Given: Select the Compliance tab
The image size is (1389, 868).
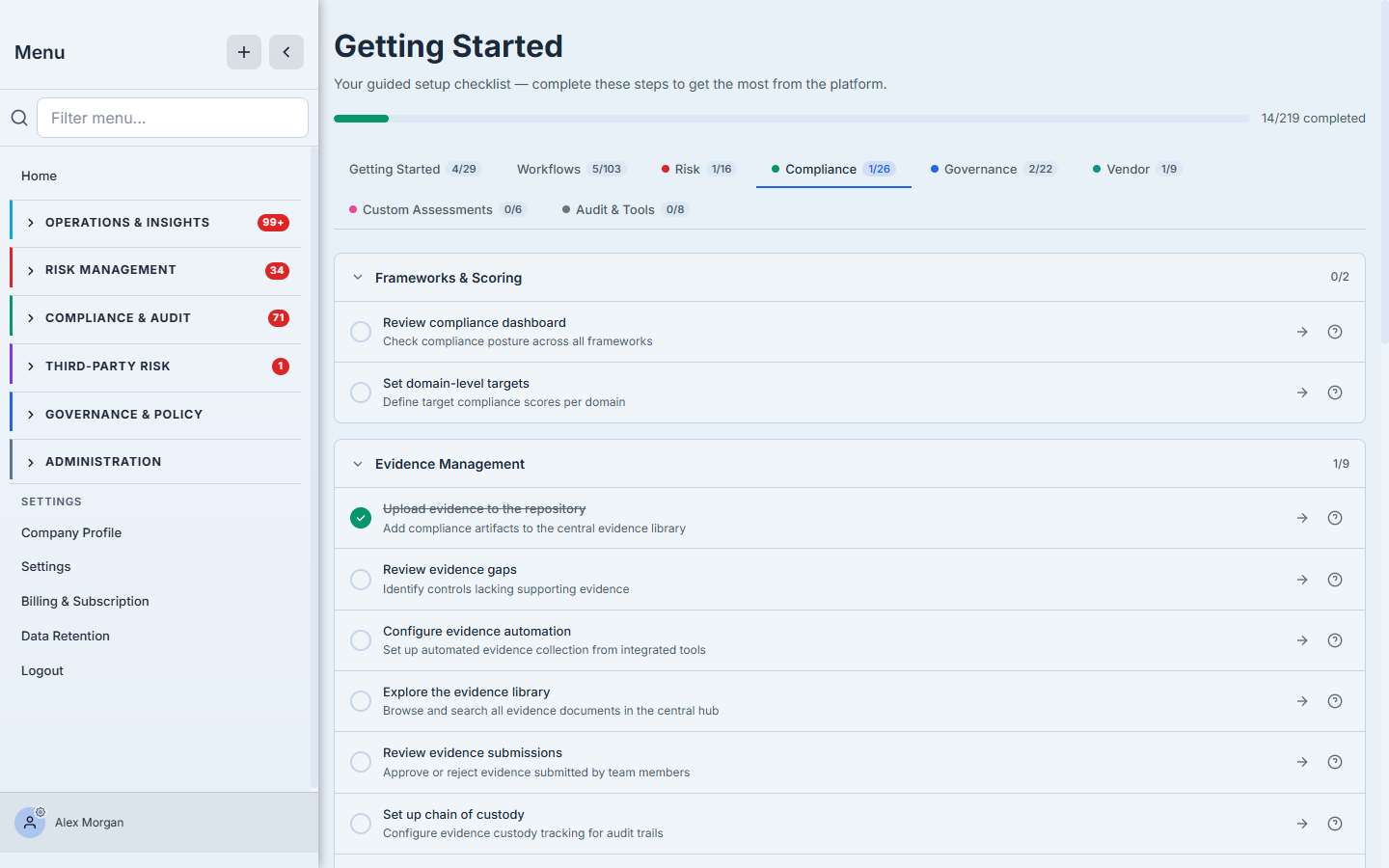Looking at the screenshot, I should [833, 169].
